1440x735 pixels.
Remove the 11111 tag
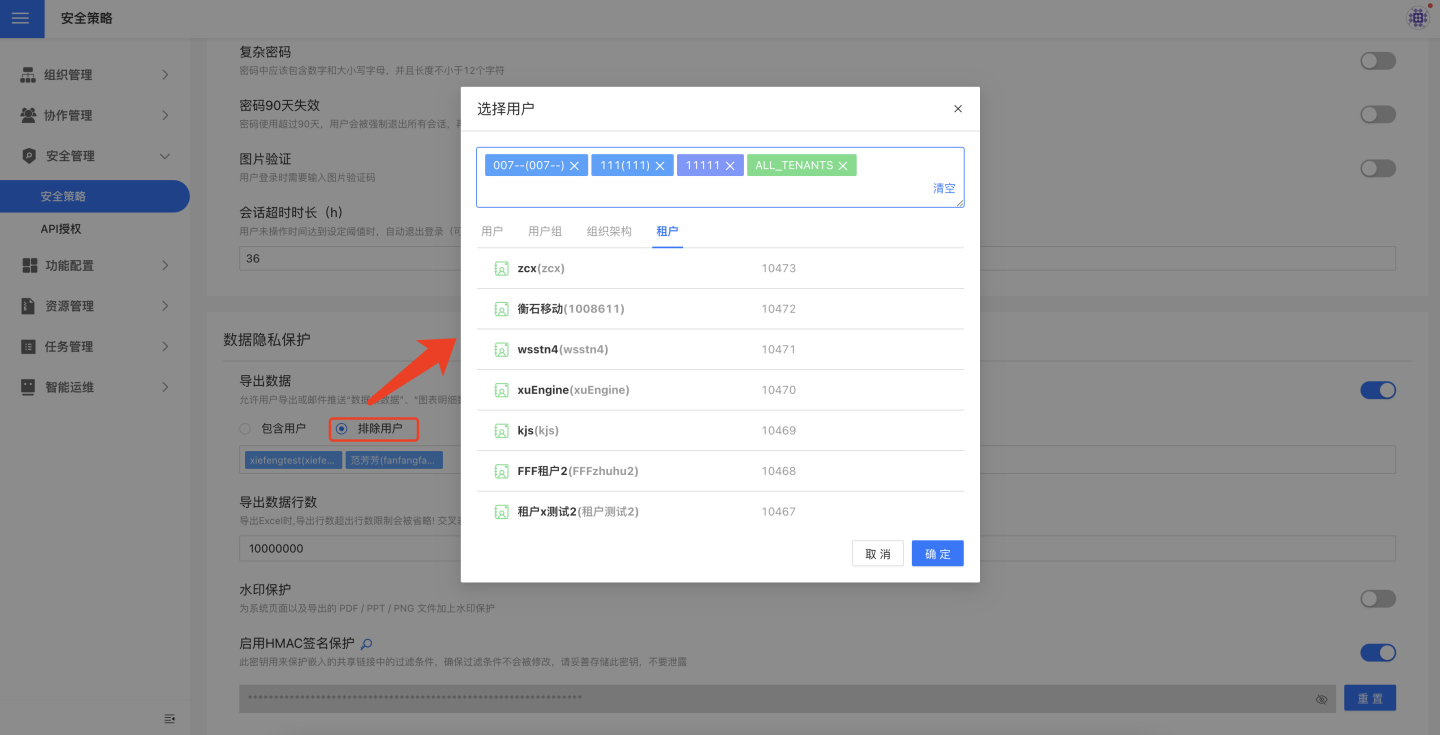730,166
